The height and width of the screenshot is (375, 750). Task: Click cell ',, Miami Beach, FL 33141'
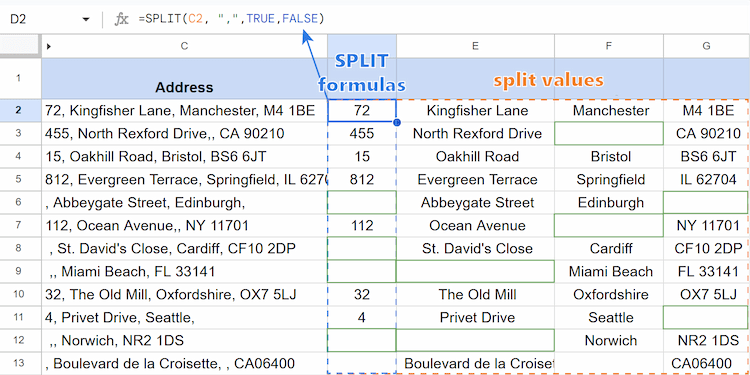coord(184,271)
